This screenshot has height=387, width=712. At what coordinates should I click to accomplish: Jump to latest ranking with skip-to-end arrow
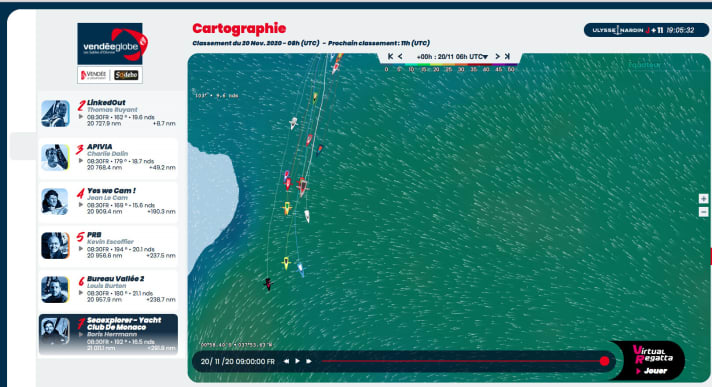tap(507, 56)
